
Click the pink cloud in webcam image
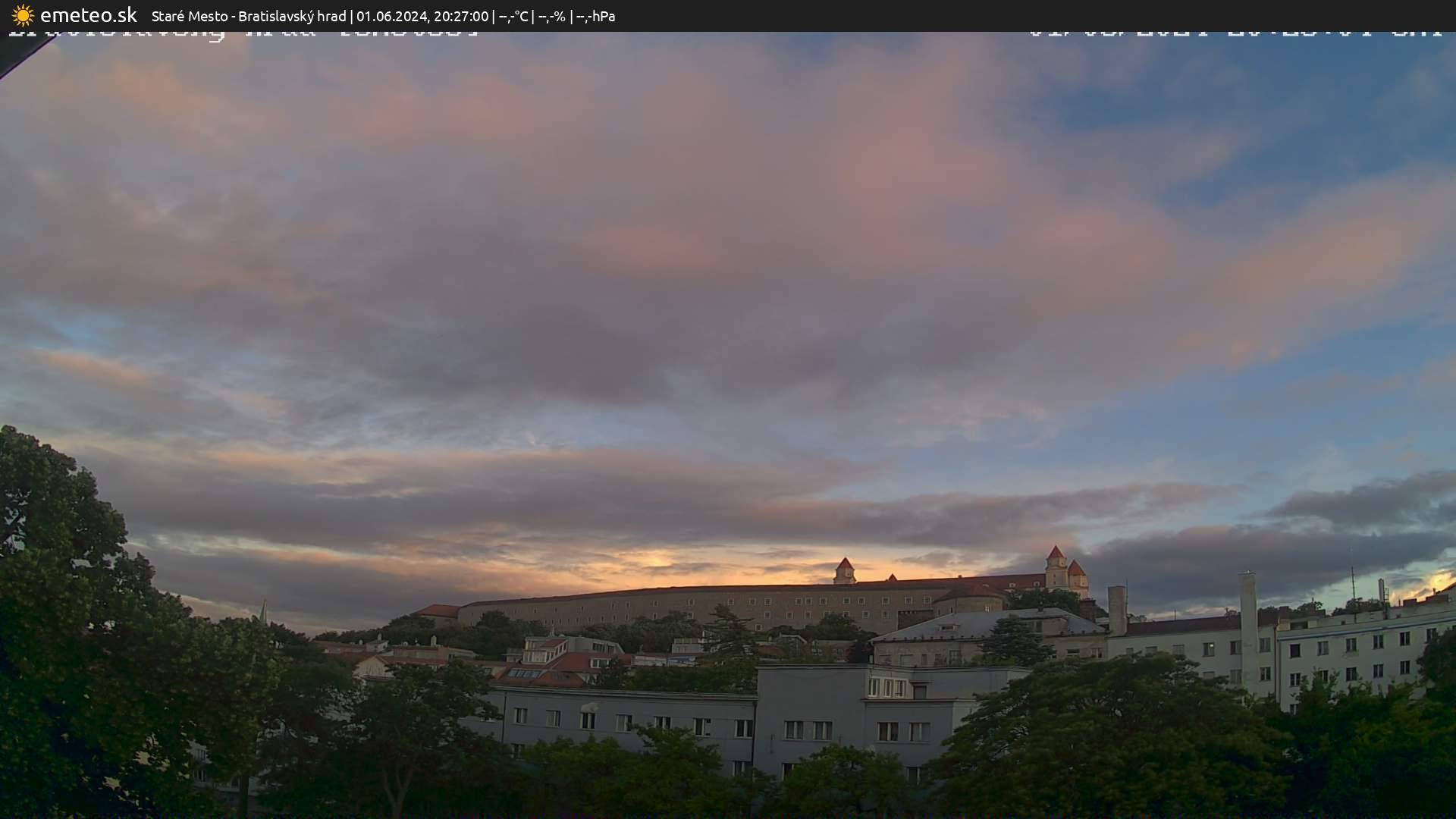click(910, 174)
